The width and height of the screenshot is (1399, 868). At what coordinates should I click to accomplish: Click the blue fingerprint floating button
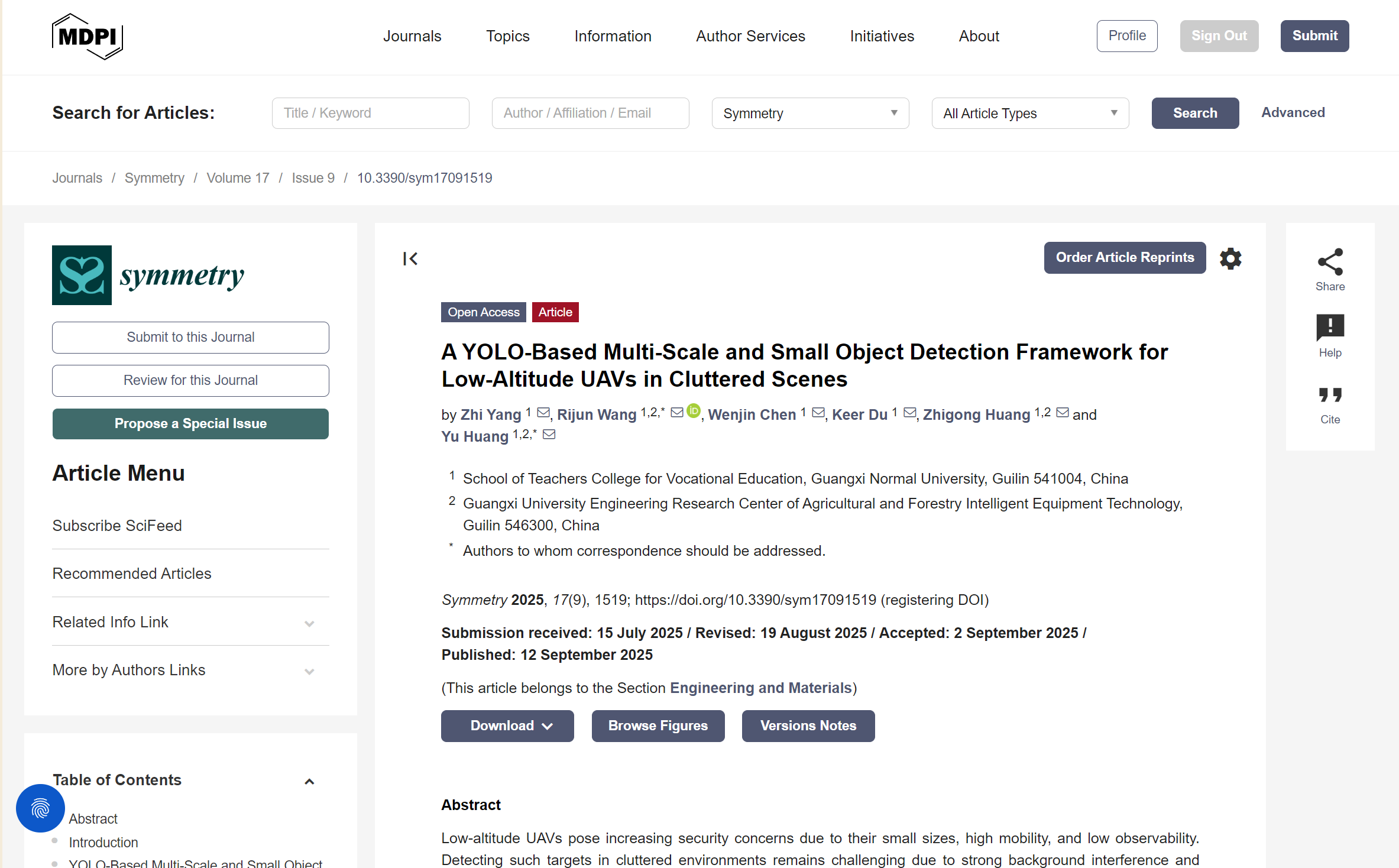[40, 808]
